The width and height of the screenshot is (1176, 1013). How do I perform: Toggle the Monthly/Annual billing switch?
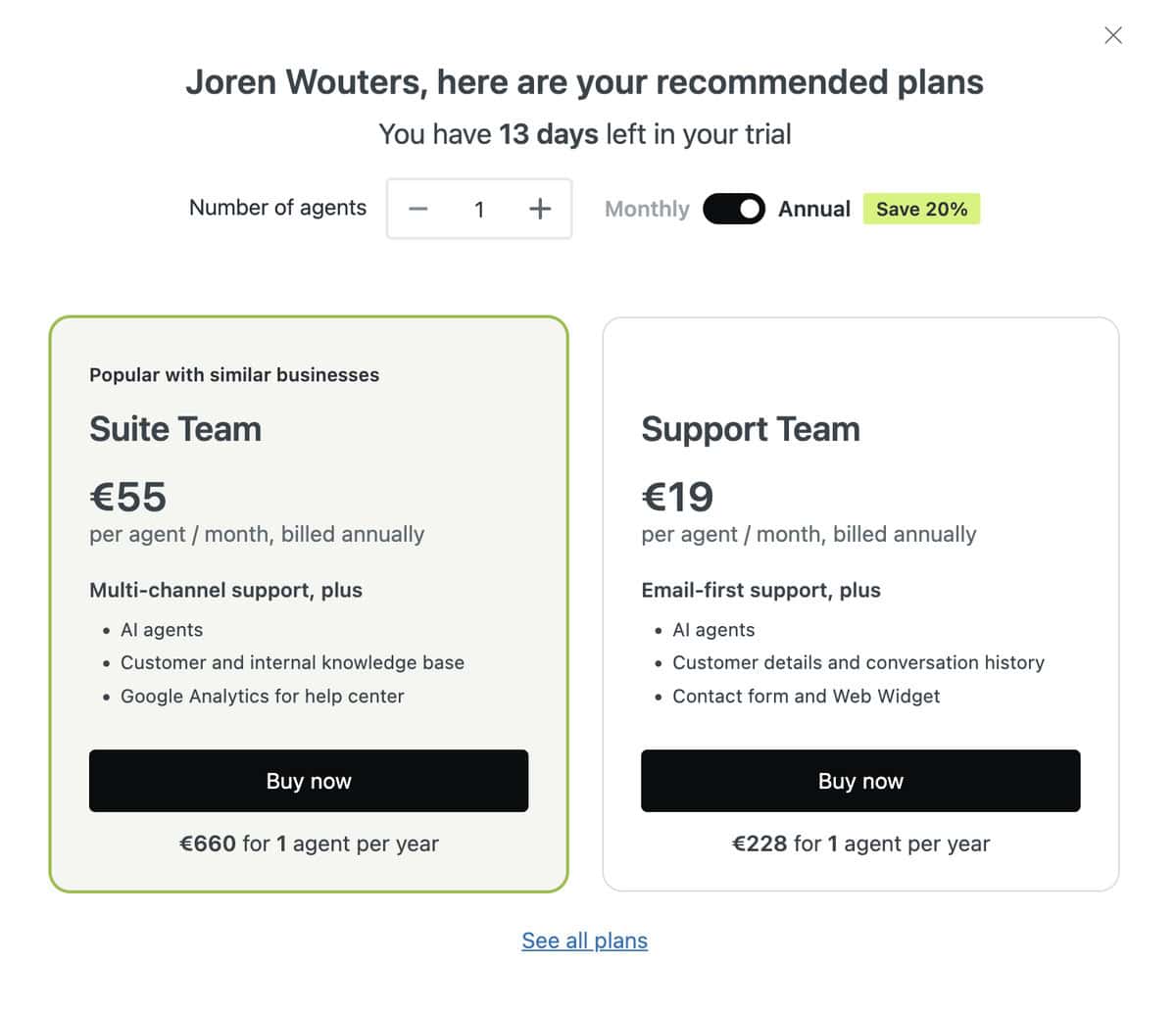(x=734, y=209)
